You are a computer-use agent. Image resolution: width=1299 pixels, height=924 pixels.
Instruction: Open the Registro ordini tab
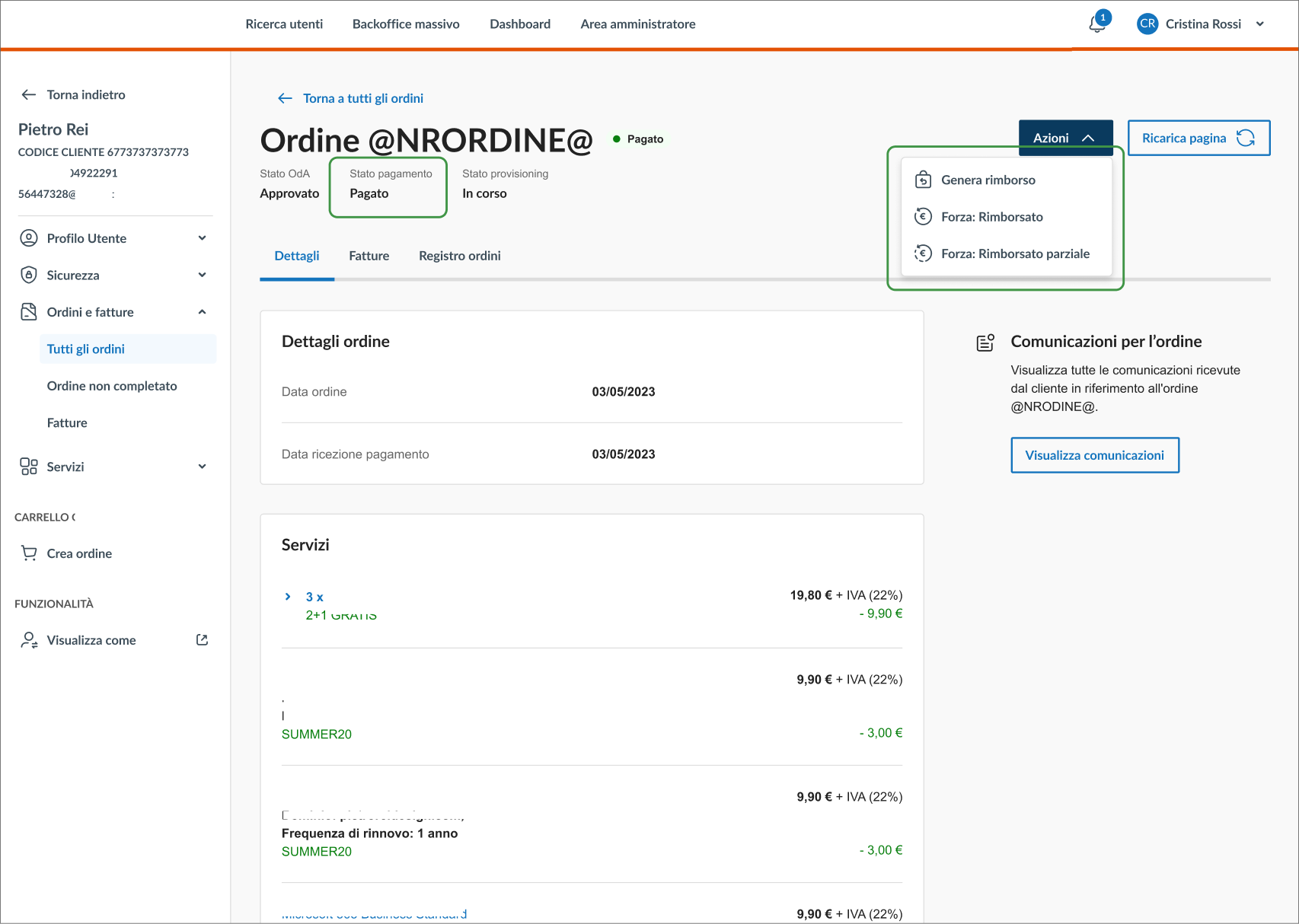pyautogui.click(x=459, y=256)
